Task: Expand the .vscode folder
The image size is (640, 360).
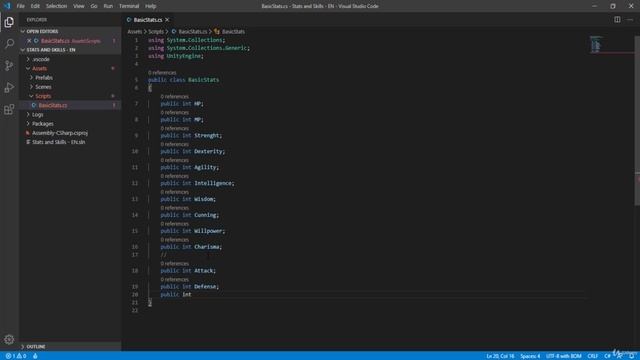Action: pyautogui.click(x=28, y=59)
